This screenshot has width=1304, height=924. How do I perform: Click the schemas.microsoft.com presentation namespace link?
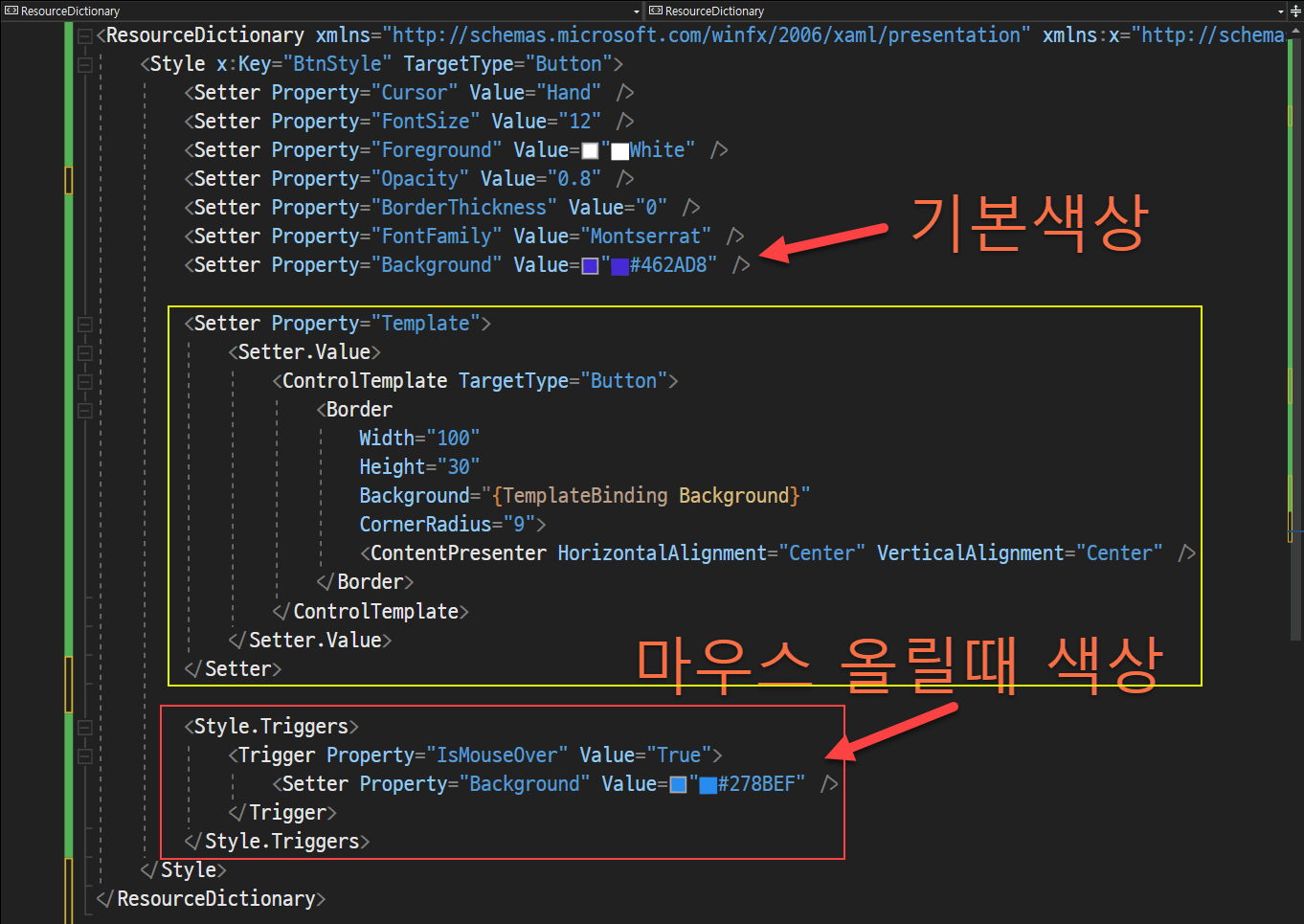704,34
